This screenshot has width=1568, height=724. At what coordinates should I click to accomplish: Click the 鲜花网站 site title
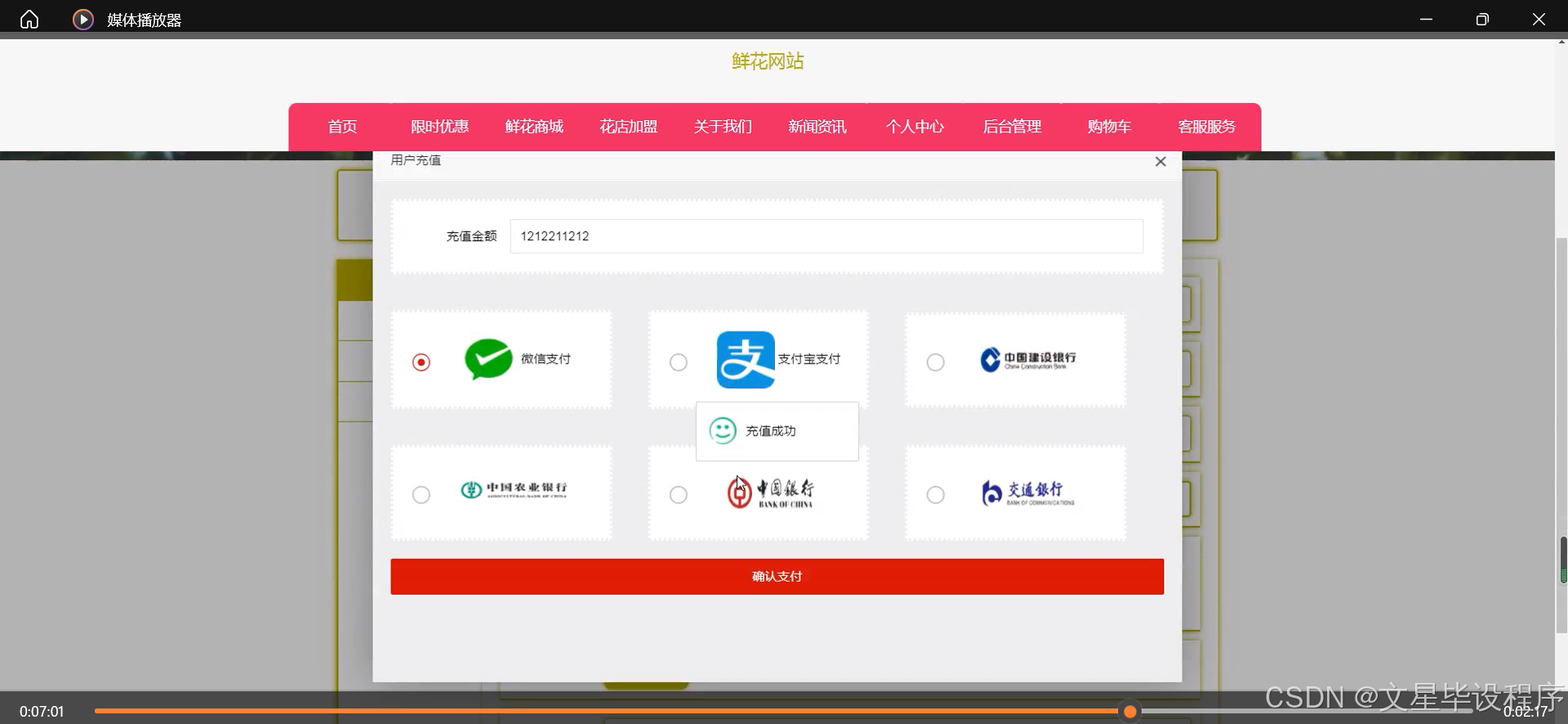coord(768,61)
